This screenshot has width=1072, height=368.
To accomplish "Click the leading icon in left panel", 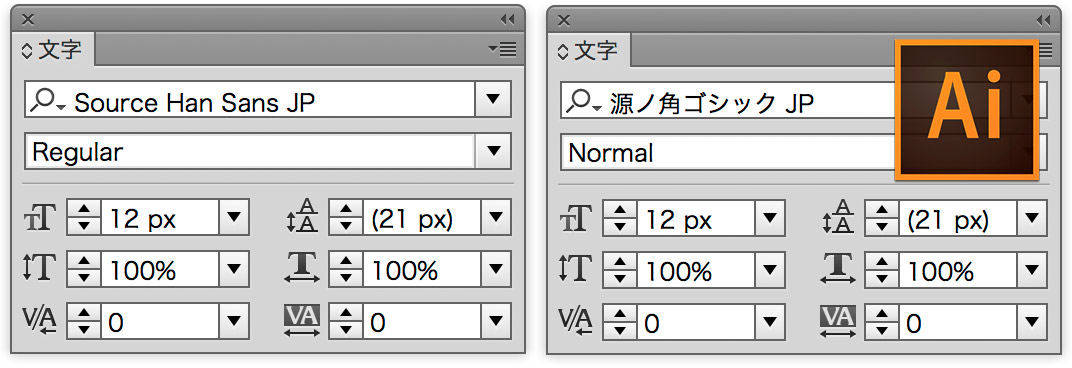I will click(302, 218).
